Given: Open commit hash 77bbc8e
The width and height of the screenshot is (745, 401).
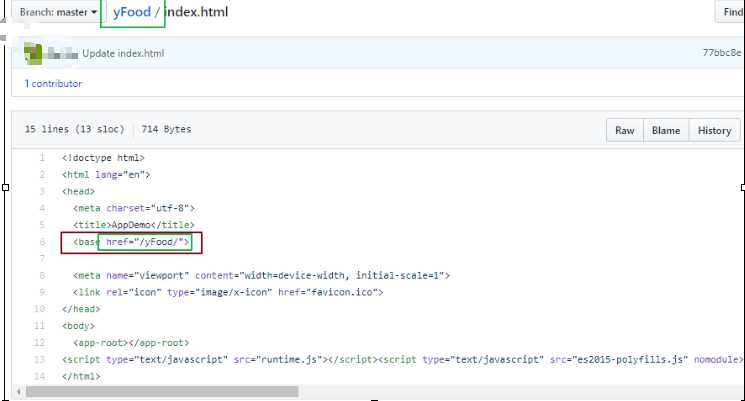Looking at the screenshot, I should [x=721, y=53].
